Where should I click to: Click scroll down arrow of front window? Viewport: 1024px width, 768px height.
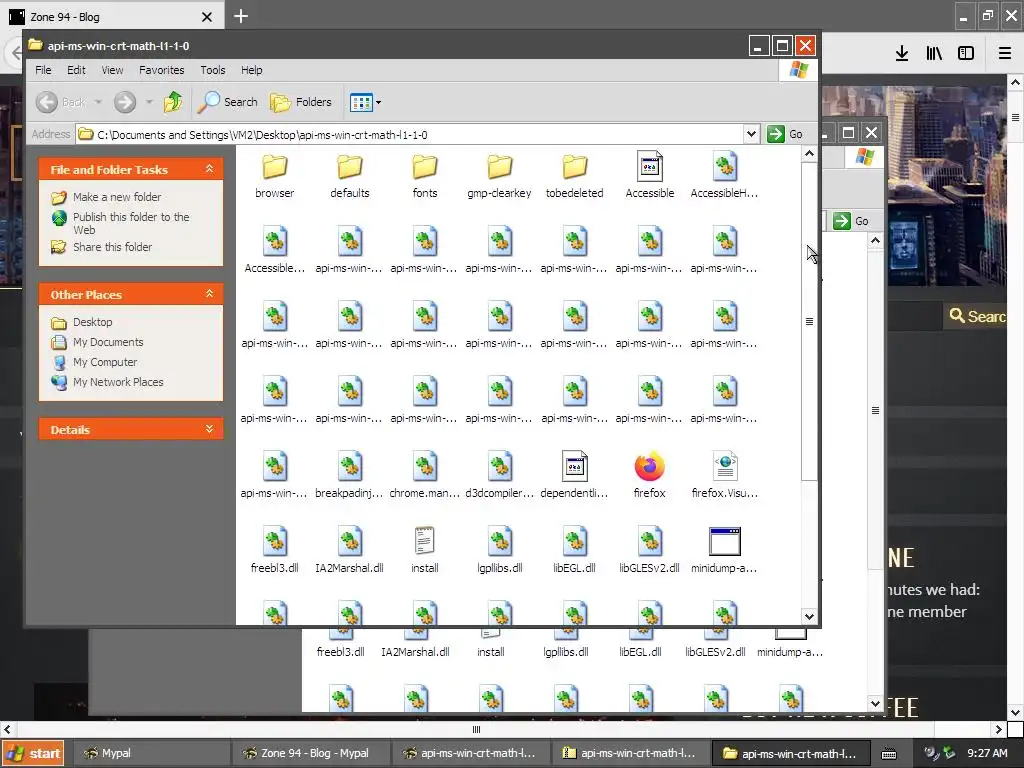click(809, 616)
